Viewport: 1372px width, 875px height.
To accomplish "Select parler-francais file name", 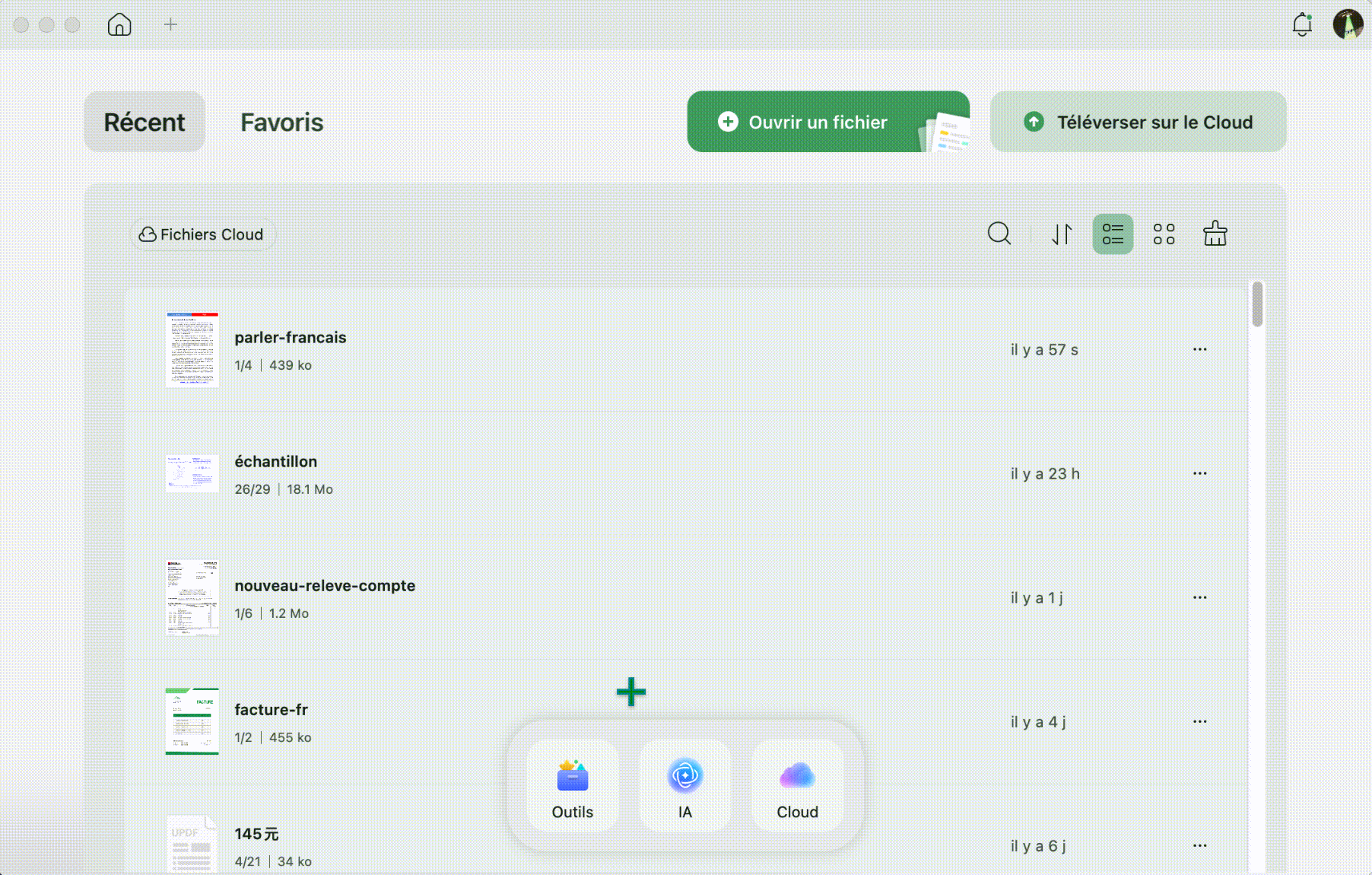I will 290,337.
